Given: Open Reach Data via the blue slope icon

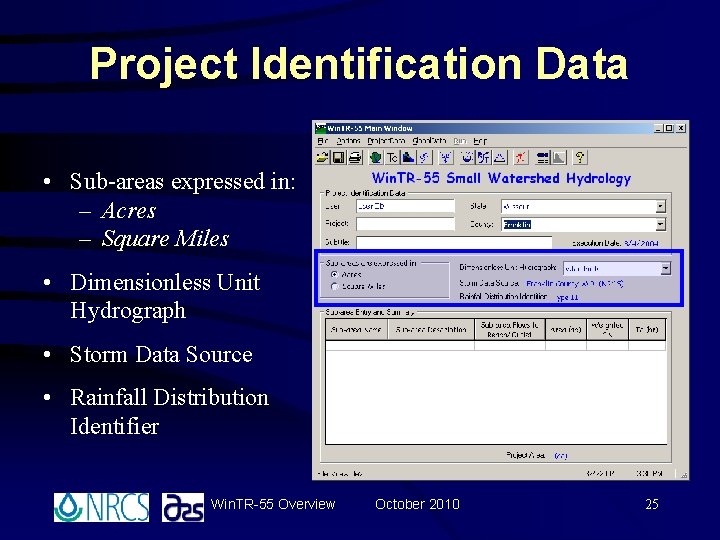Looking at the screenshot, I should pos(408,158).
